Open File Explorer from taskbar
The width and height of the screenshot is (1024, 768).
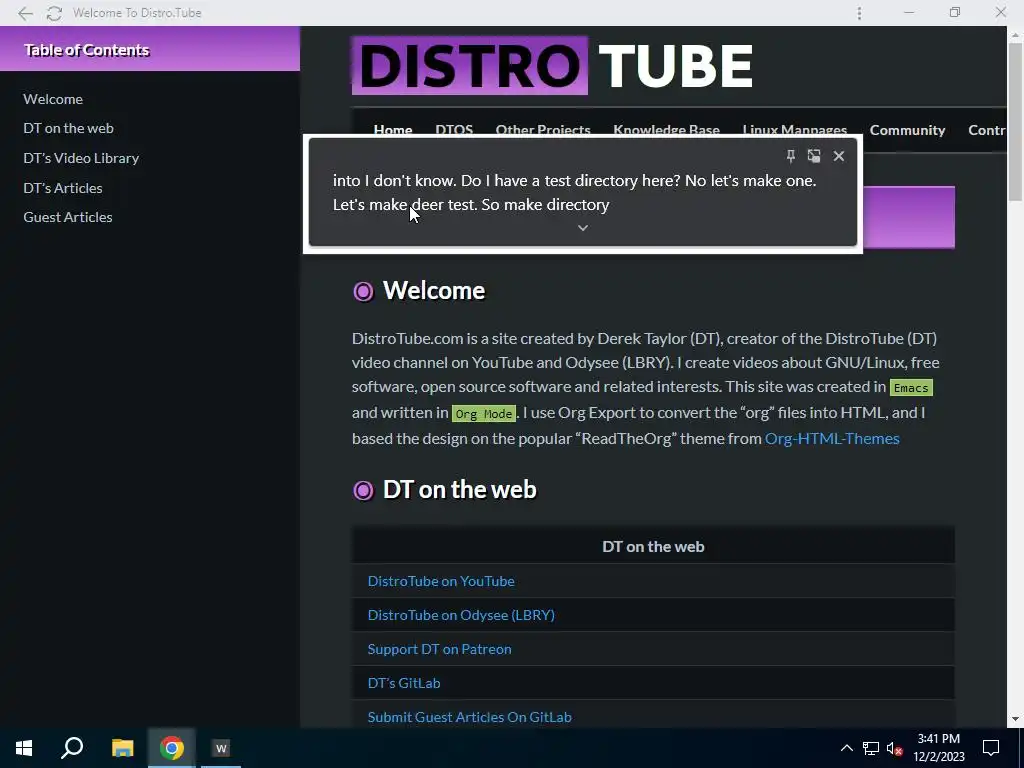pos(122,748)
